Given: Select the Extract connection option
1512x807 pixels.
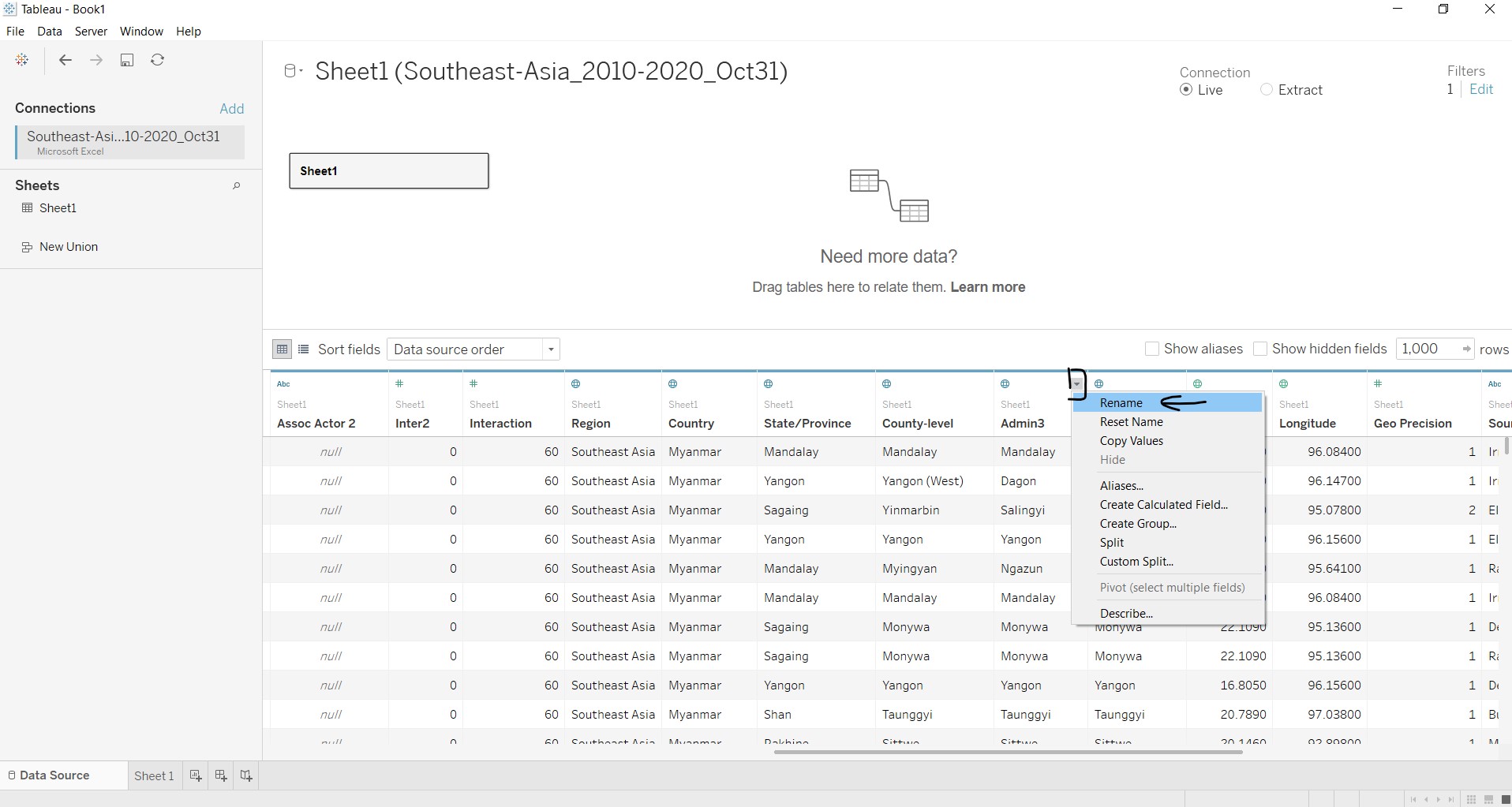Looking at the screenshot, I should coord(1267,90).
